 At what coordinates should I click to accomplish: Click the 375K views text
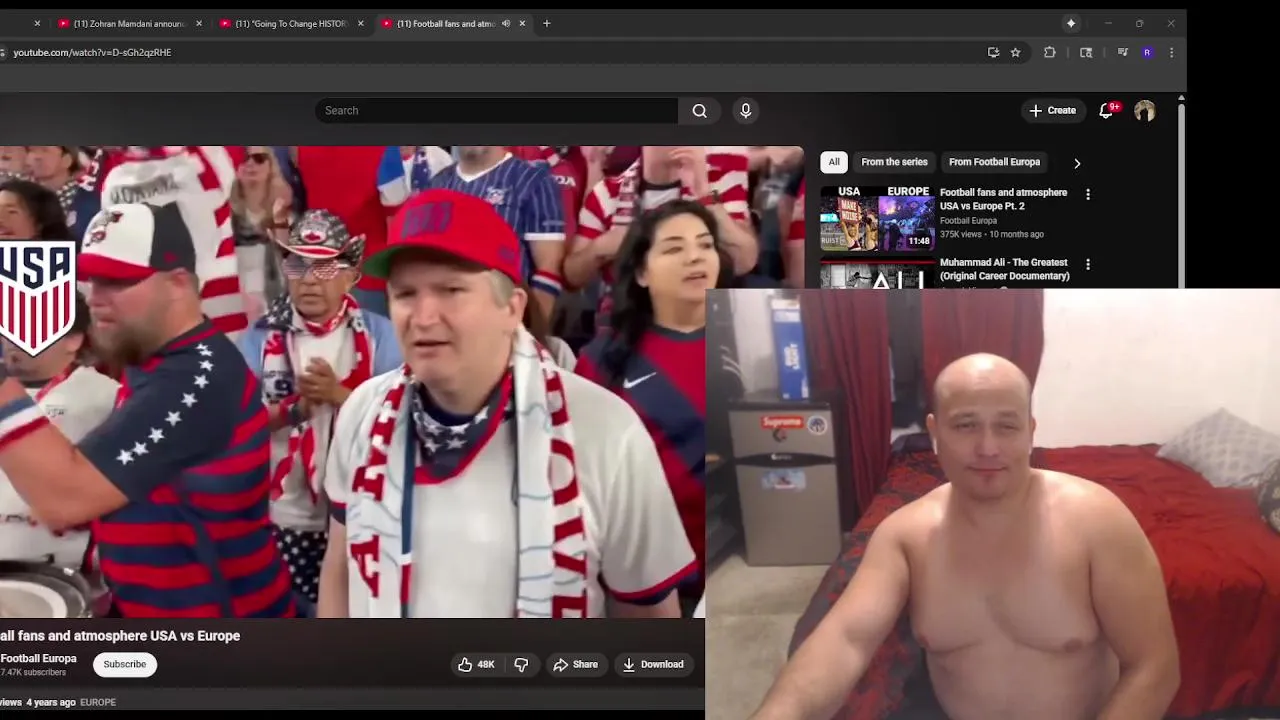[960, 234]
